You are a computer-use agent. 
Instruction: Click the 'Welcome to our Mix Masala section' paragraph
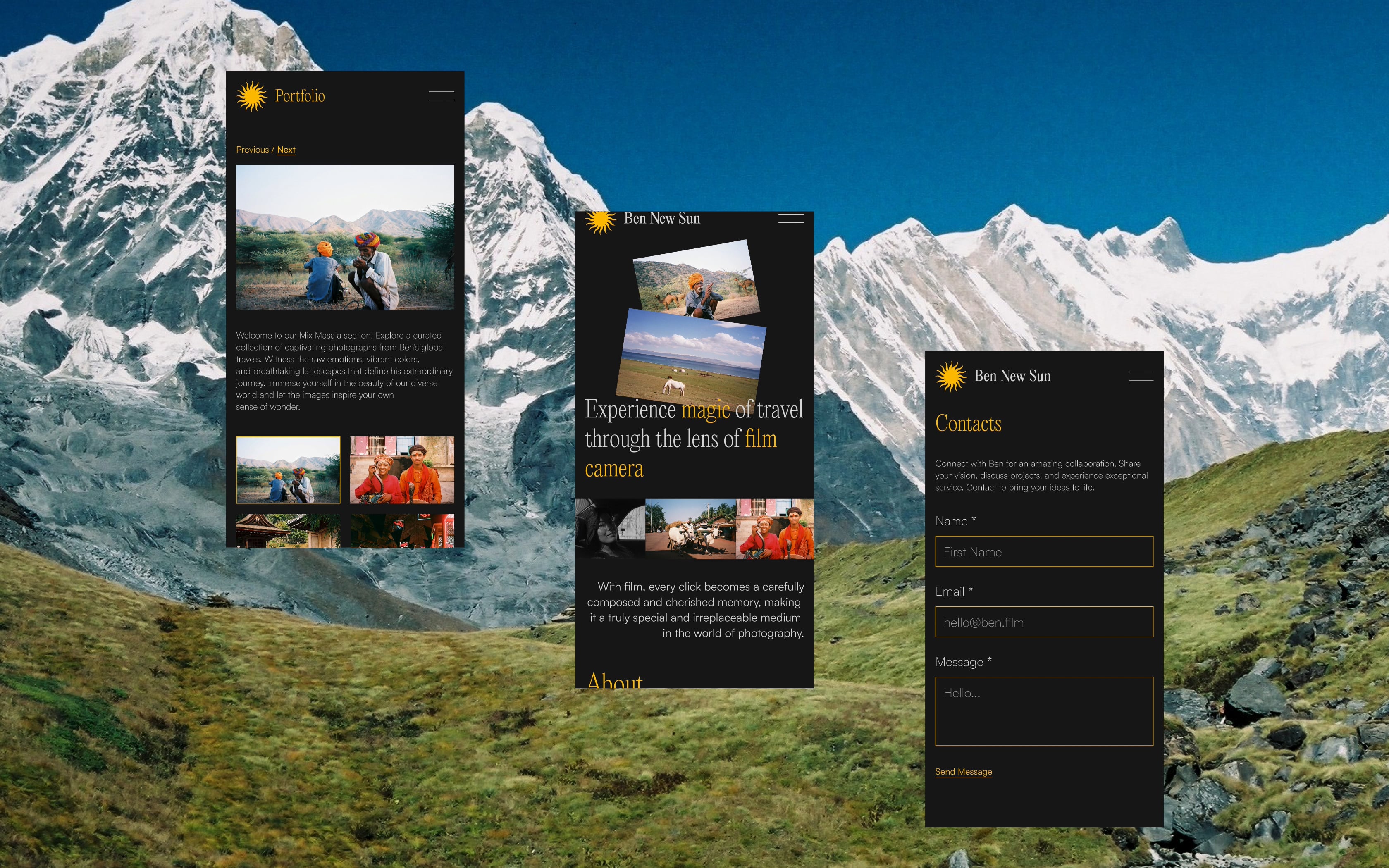click(344, 371)
